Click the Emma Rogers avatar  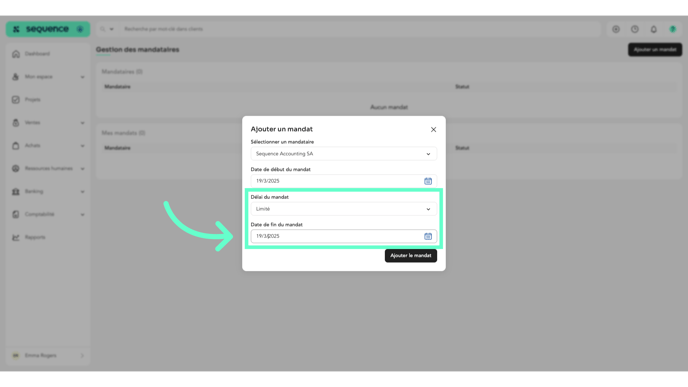pyautogui.click(x=16, y=355)
